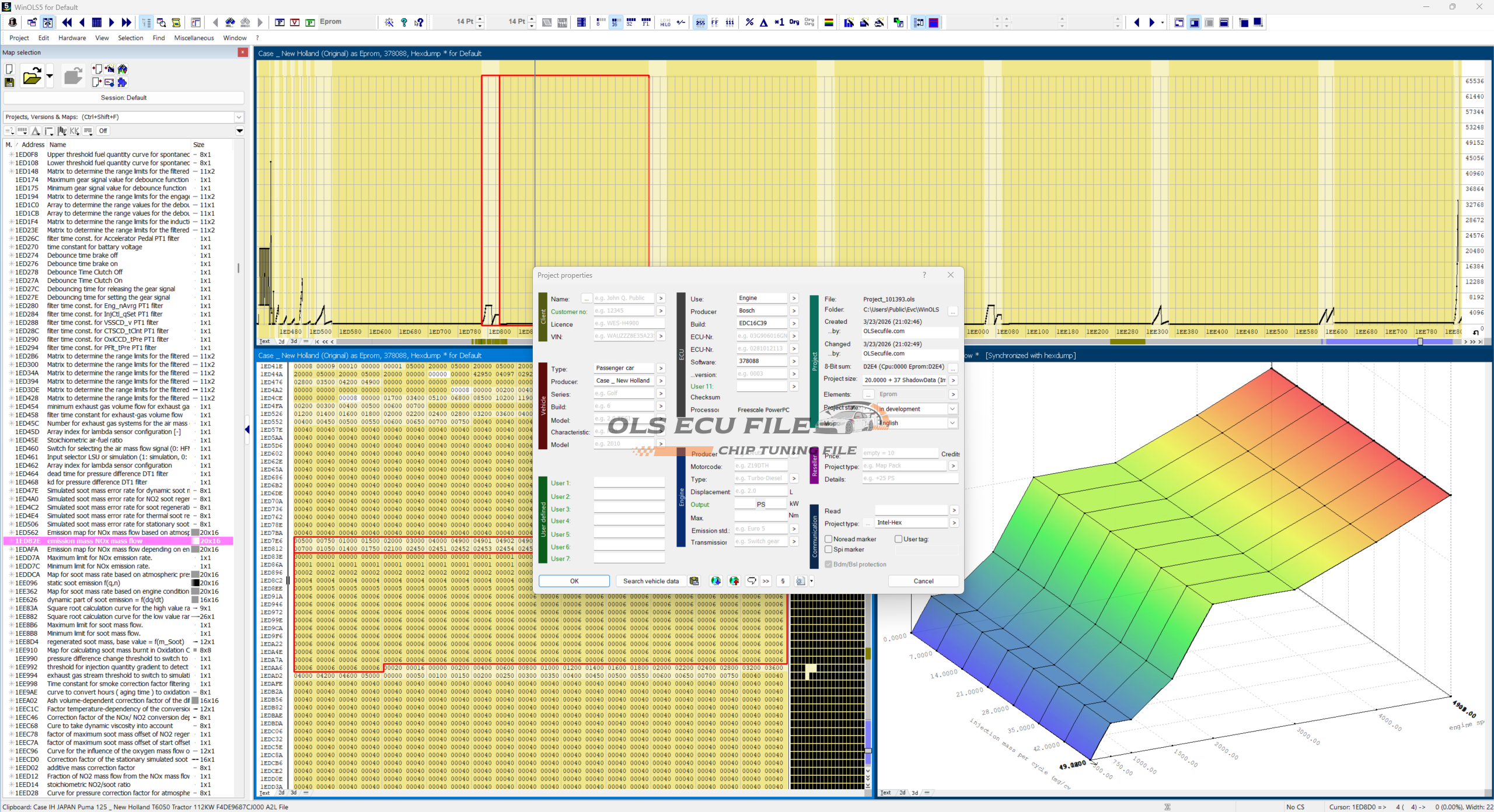Click the HiLo byte order icon

point(665,23)
